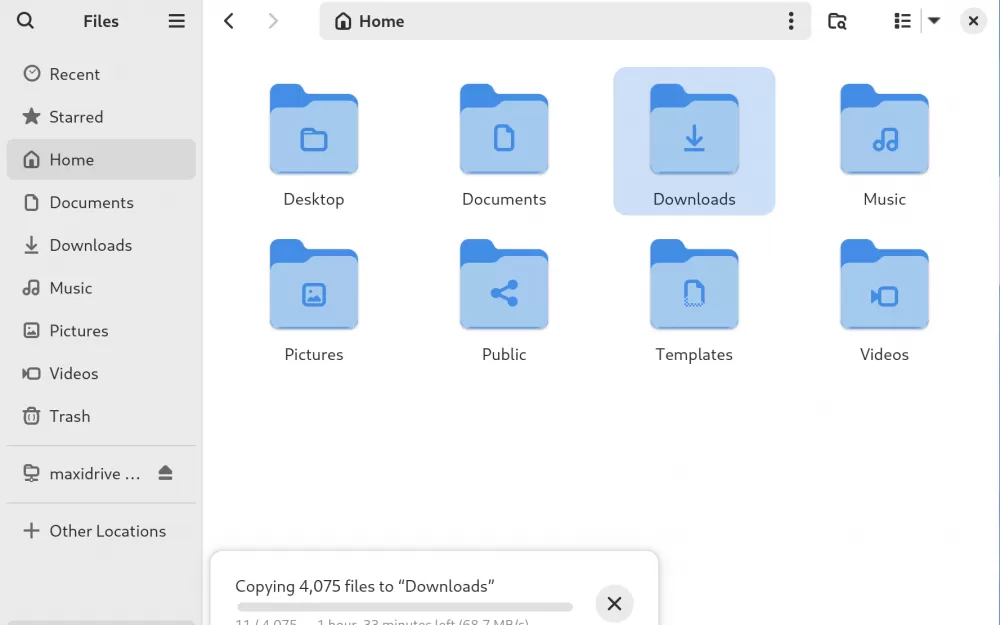Select Home in the sidebar
1000x625 pixels.
(101, 159)
